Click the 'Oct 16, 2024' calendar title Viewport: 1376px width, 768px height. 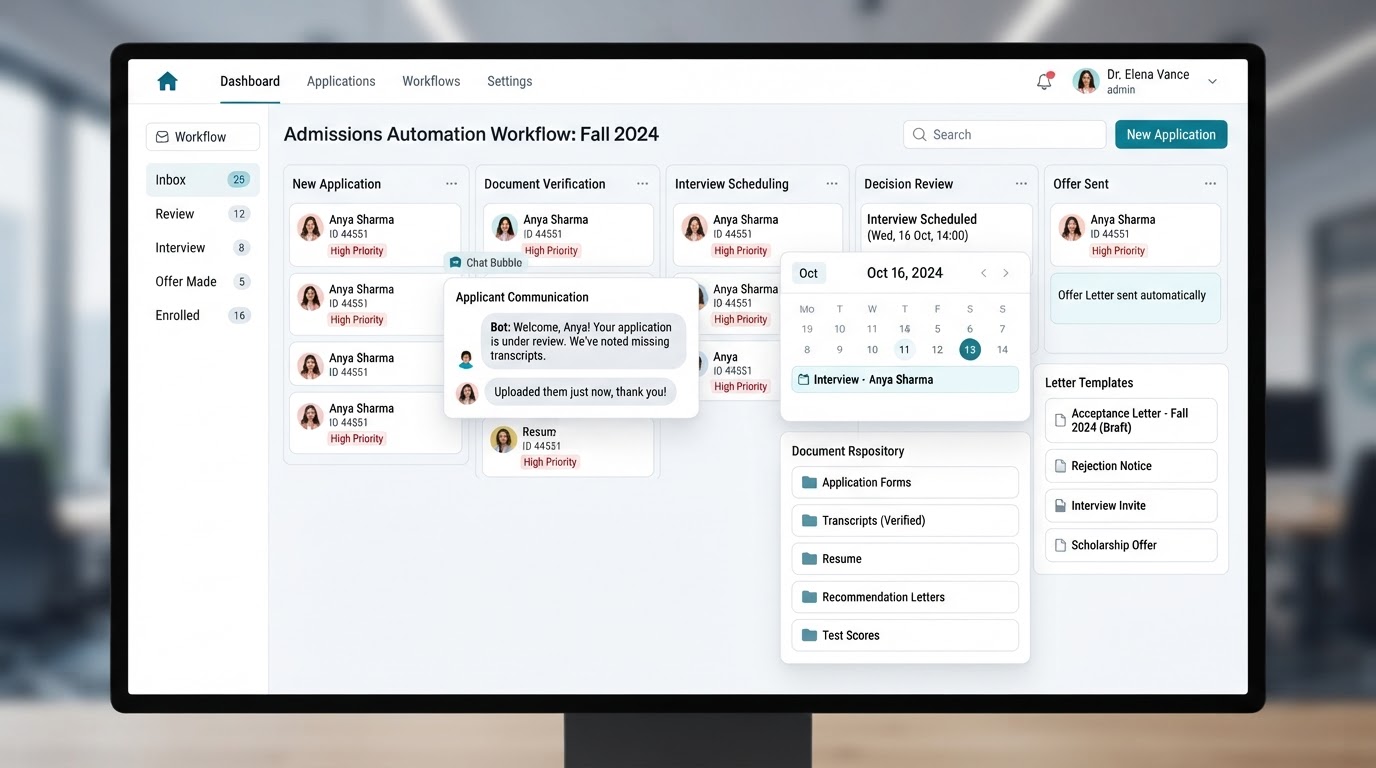[905, 273]
